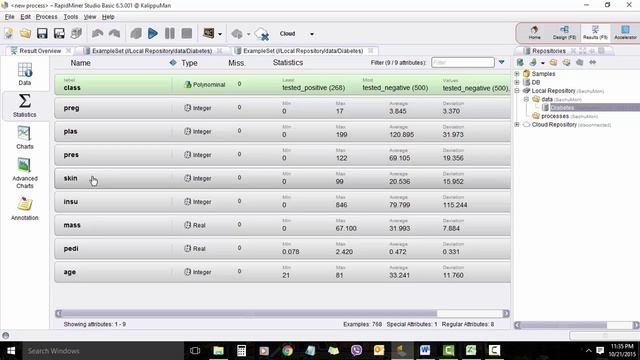Screen dimensions: 640x360
Task: Switch to Design perspective
Action: pos(564,33)
